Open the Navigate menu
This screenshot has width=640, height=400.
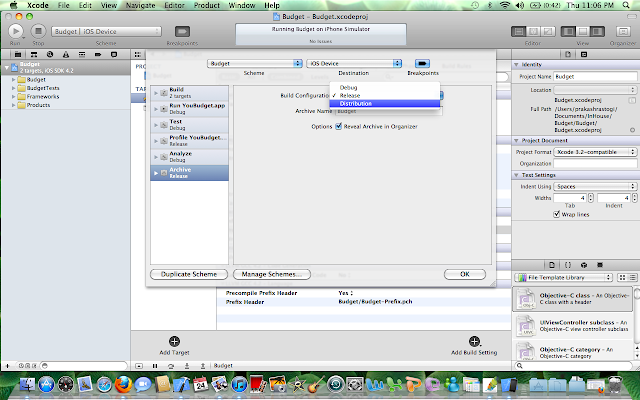pos(140,5)
